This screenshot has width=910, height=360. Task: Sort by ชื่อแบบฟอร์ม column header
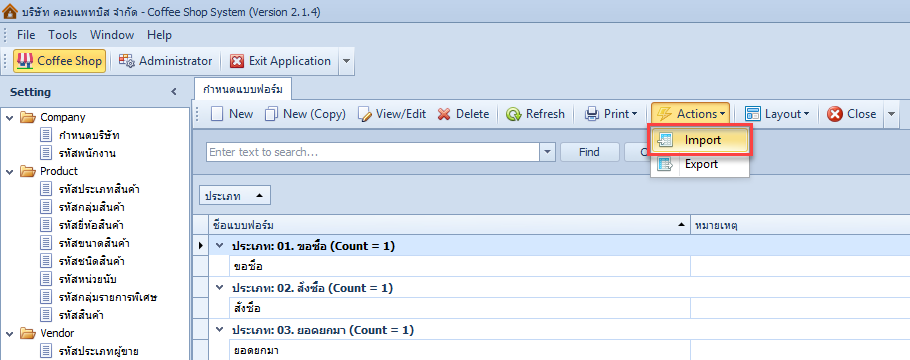click(450, 225)
